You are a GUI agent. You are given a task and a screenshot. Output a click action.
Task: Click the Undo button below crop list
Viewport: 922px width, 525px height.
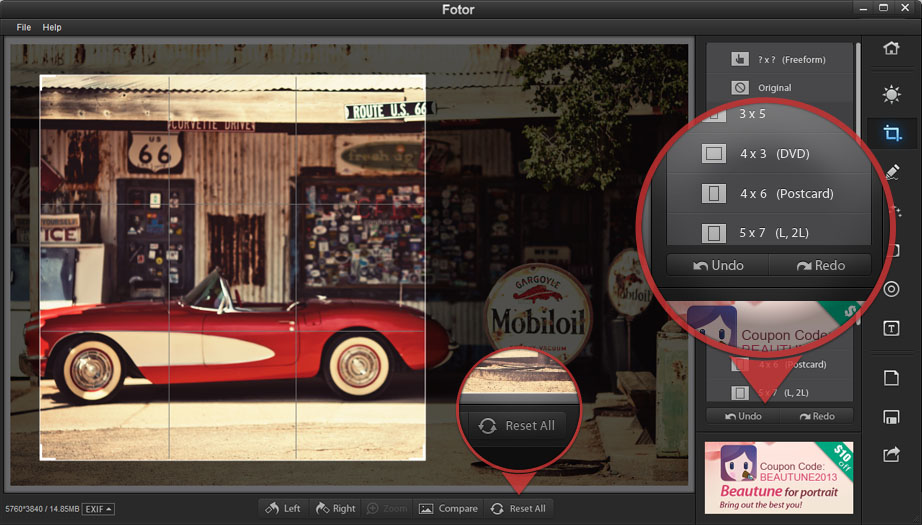tap(743, 416)
